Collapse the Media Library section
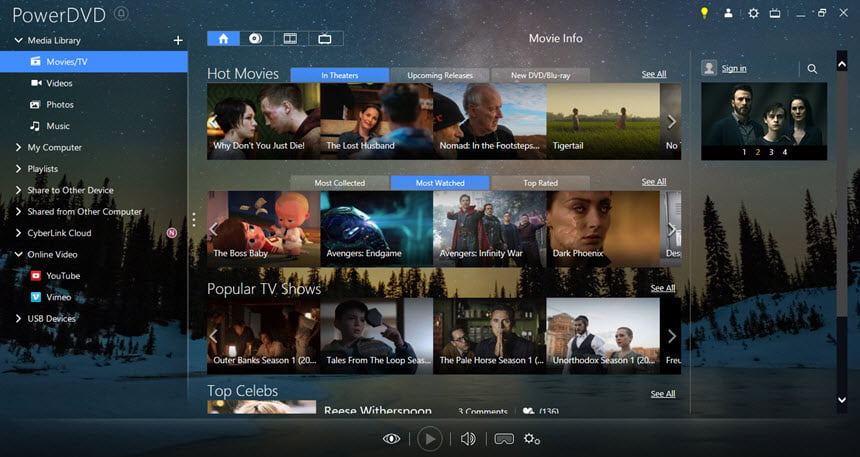Viewport: 860px width, 457px height. (18, 40)
